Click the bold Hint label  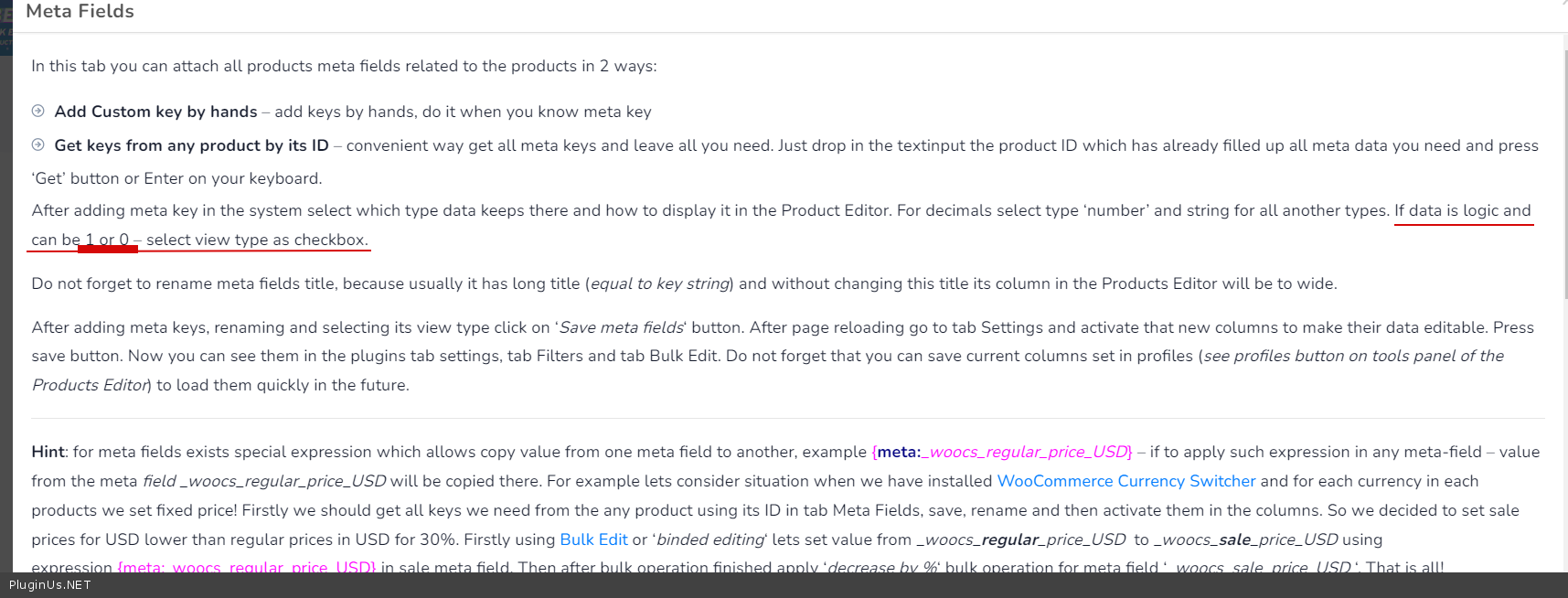48,452
